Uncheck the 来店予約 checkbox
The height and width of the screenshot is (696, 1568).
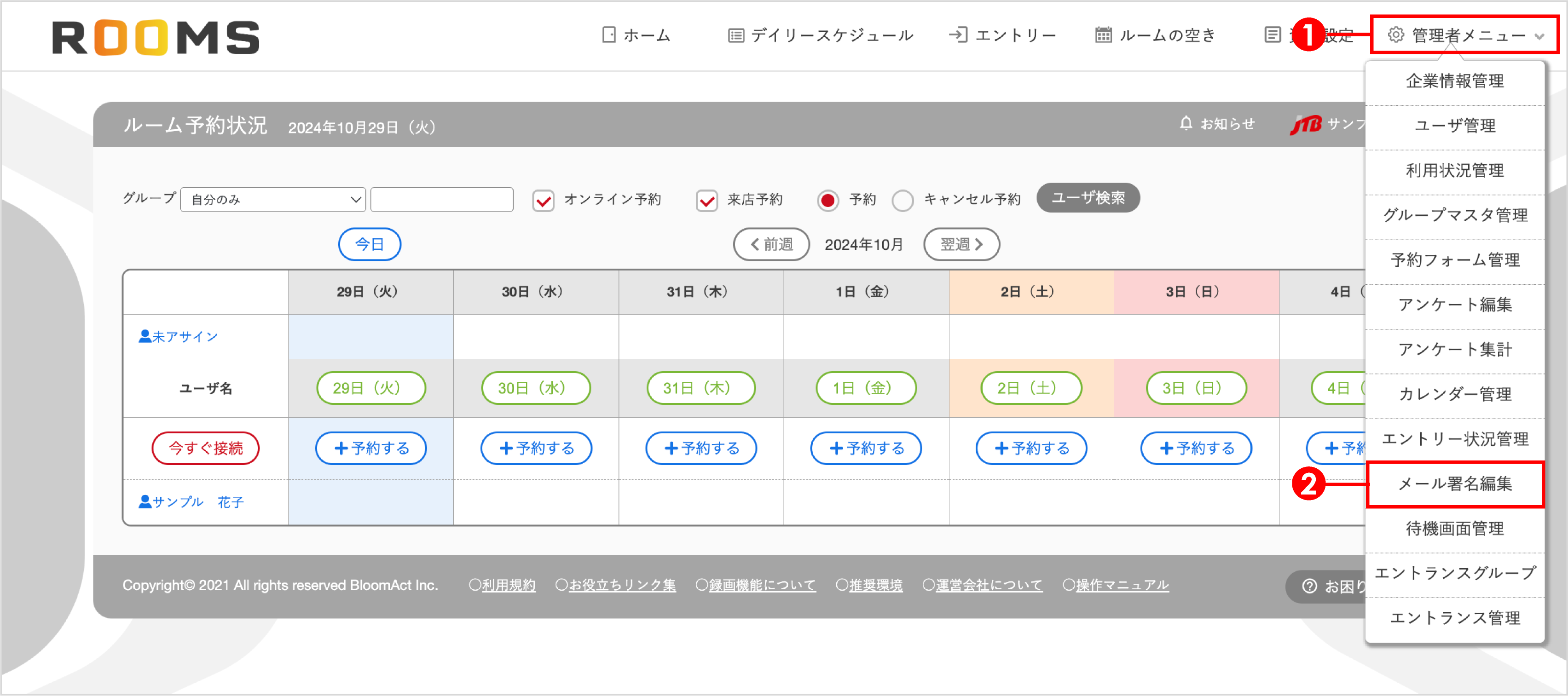(706, 200)
